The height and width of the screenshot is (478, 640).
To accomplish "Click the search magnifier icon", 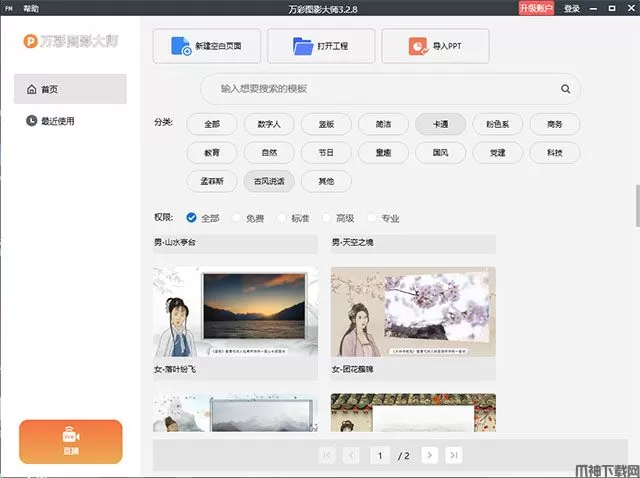I will [565, 89].
